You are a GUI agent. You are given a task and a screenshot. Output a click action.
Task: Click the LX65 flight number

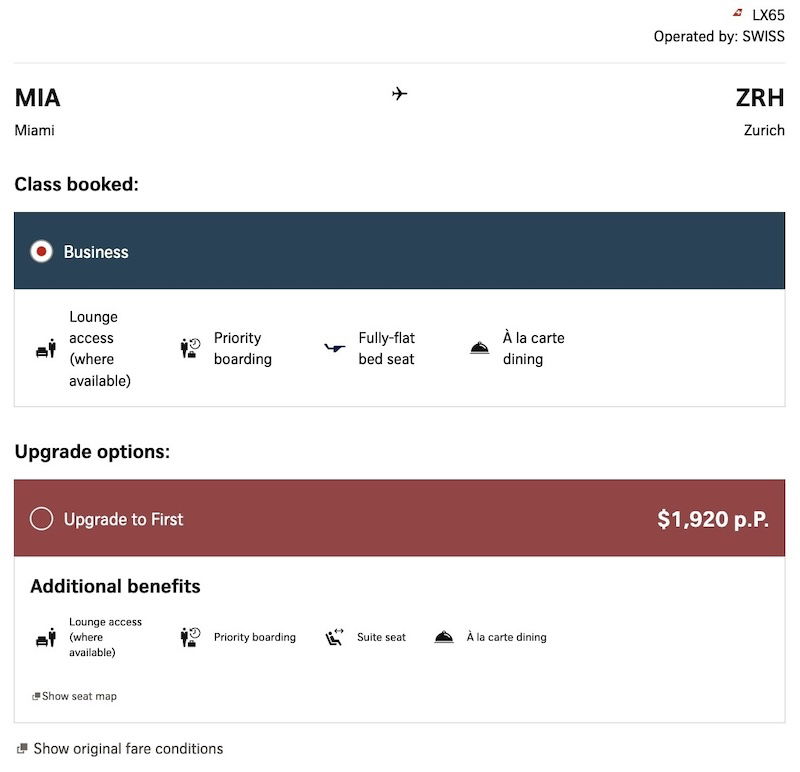coord(768,15)
